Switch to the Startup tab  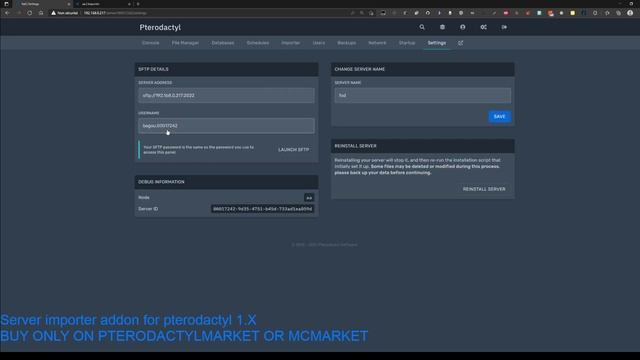click(407, 43)
